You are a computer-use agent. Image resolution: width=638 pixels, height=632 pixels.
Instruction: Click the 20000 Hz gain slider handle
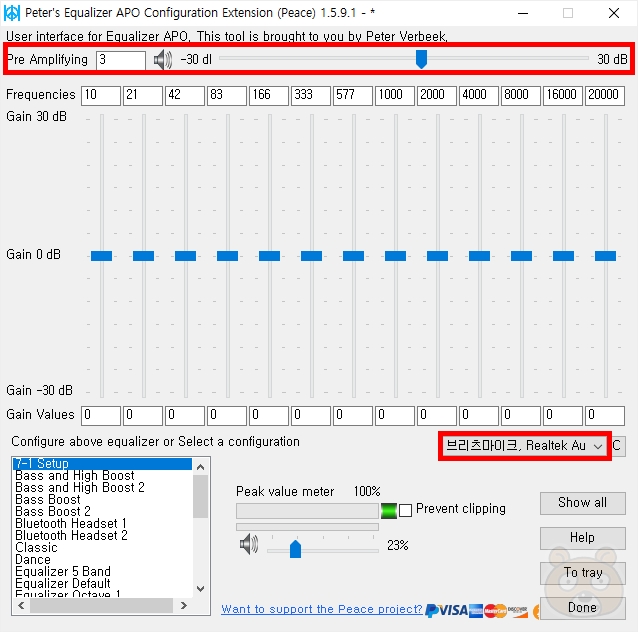[605, 256]
